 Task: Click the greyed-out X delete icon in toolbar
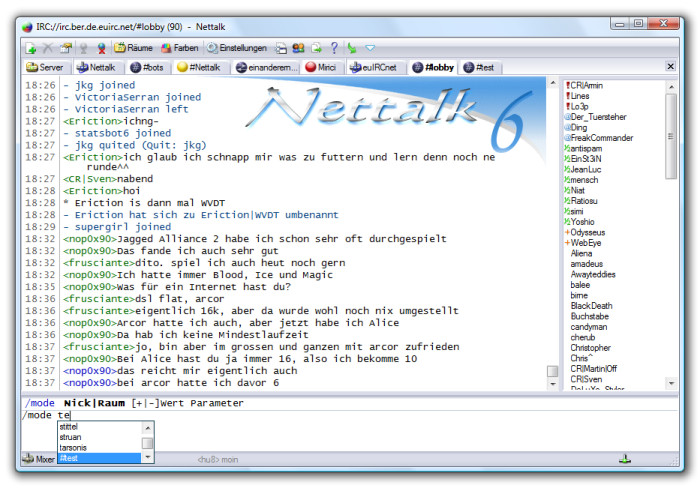click(47, 48)
